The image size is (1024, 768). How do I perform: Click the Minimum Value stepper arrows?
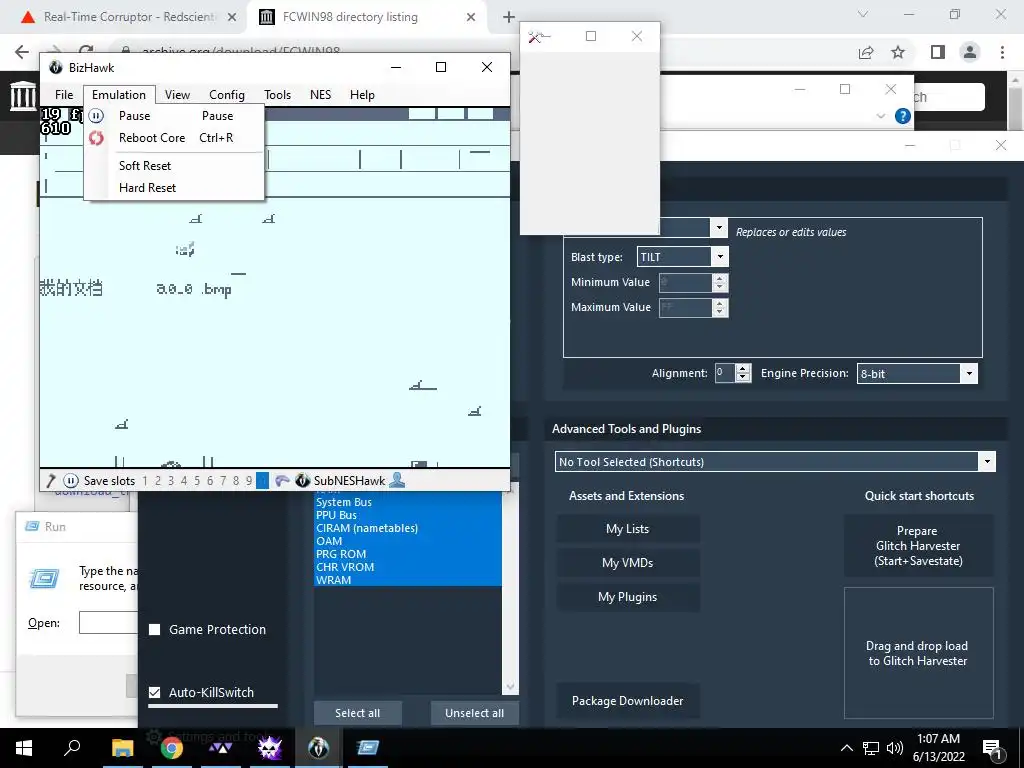point(720,282)
